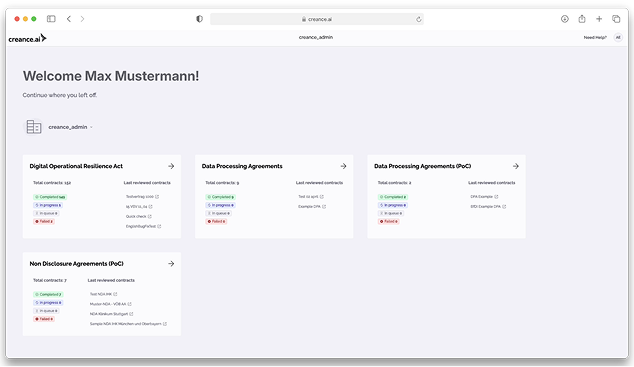634x367 pixels.
Task: Click external-link icon beside BfDI Example DPA
Action: (x=504, y=207)
